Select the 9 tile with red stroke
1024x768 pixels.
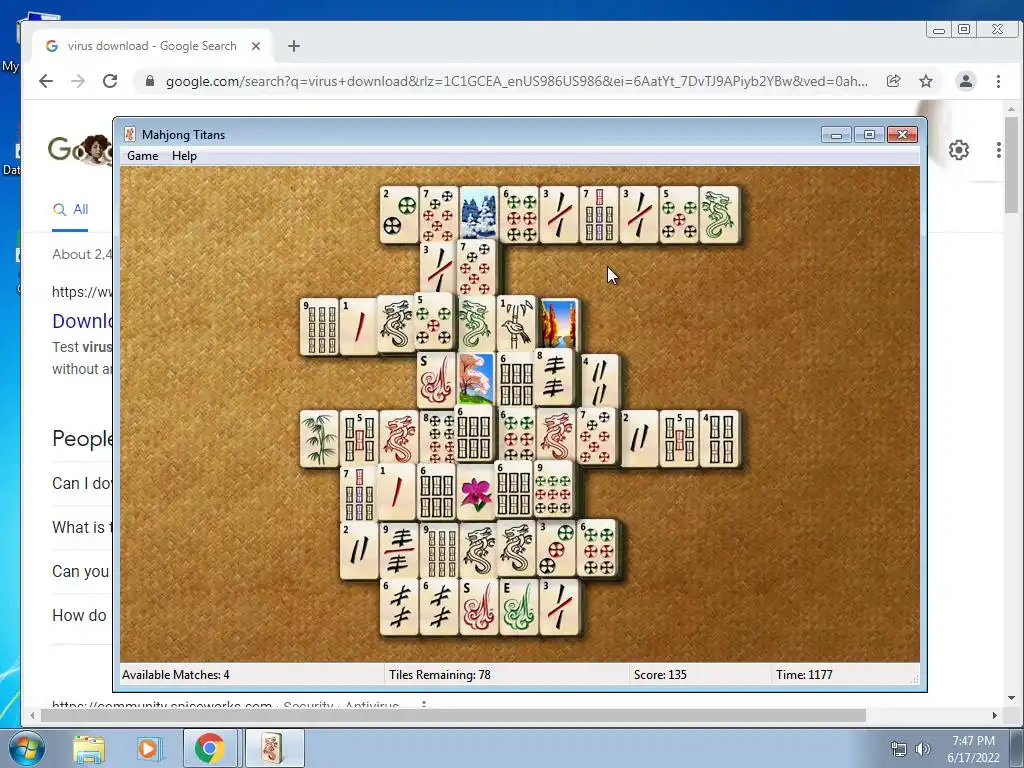399,551
